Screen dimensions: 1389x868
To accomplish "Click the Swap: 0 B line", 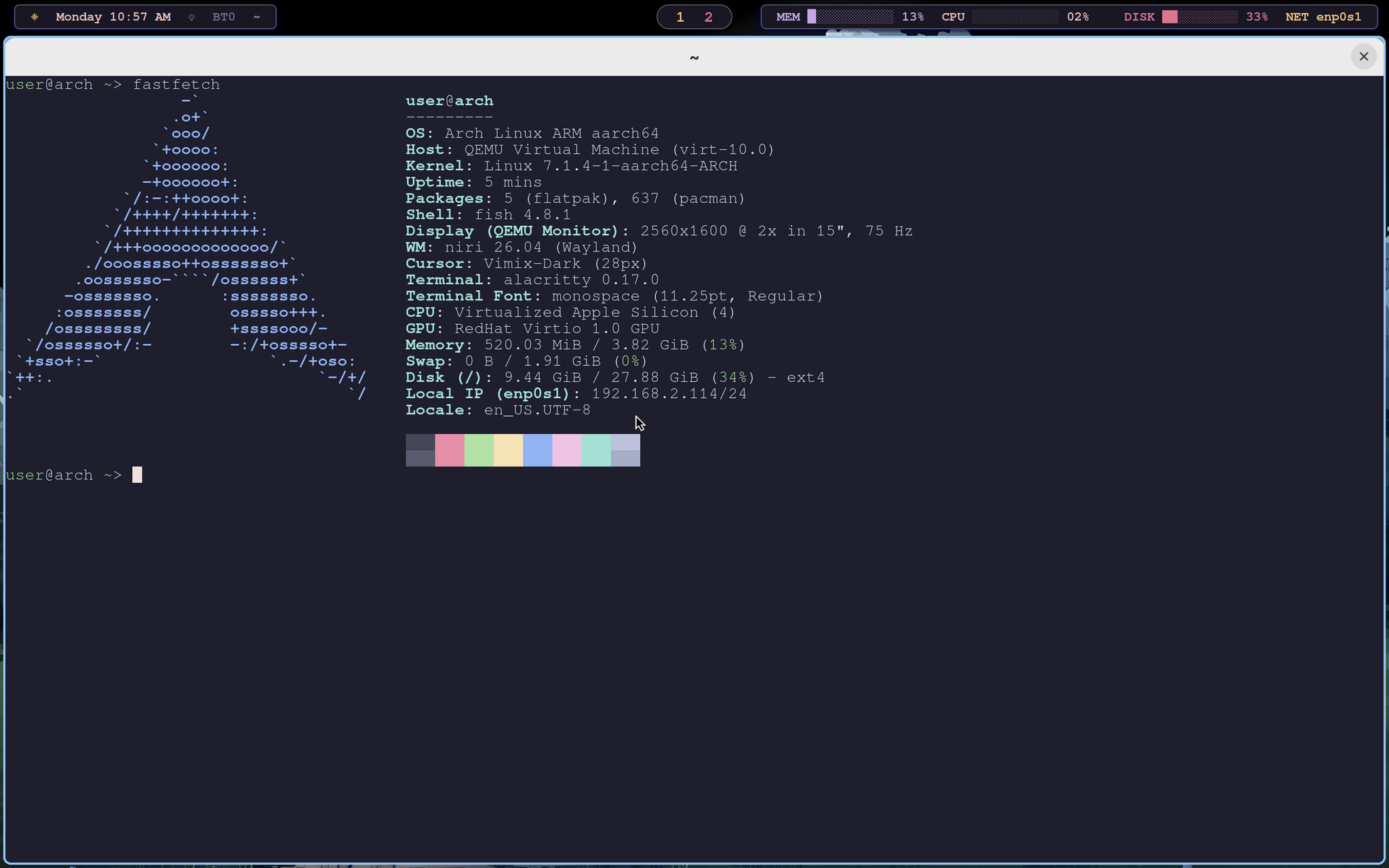I will (x=527, y=361).
